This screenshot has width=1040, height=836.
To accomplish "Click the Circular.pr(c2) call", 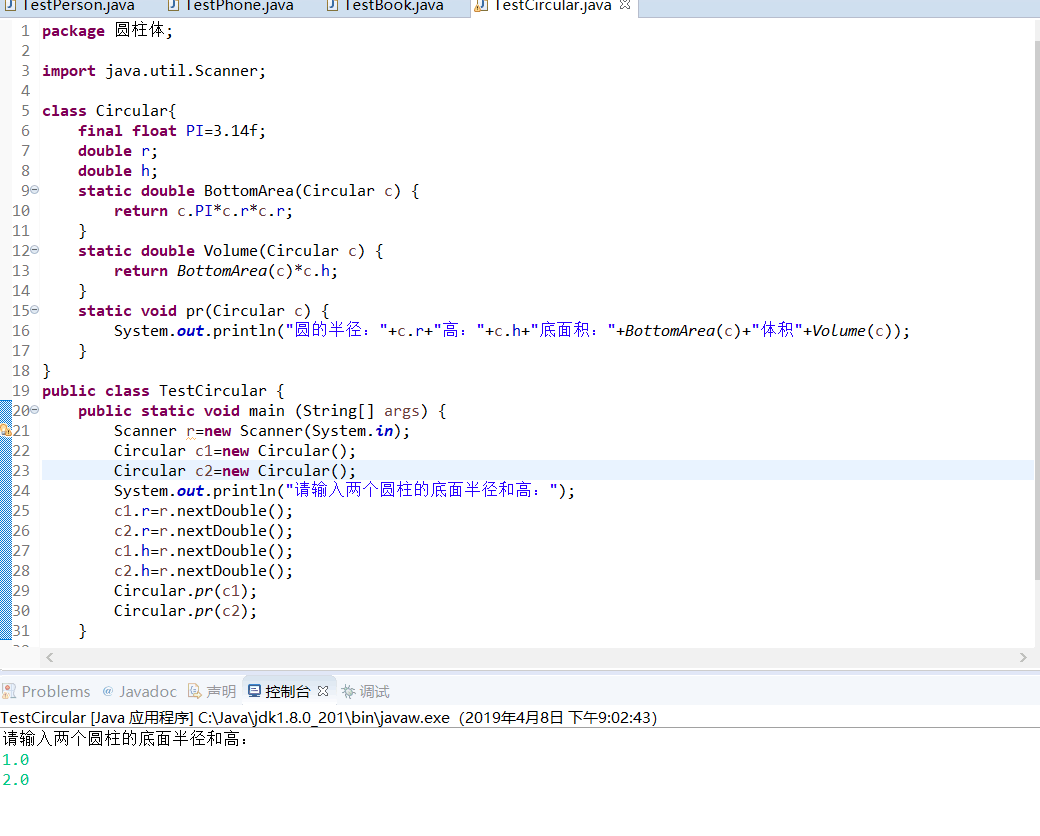I will [x=185, y=610].
